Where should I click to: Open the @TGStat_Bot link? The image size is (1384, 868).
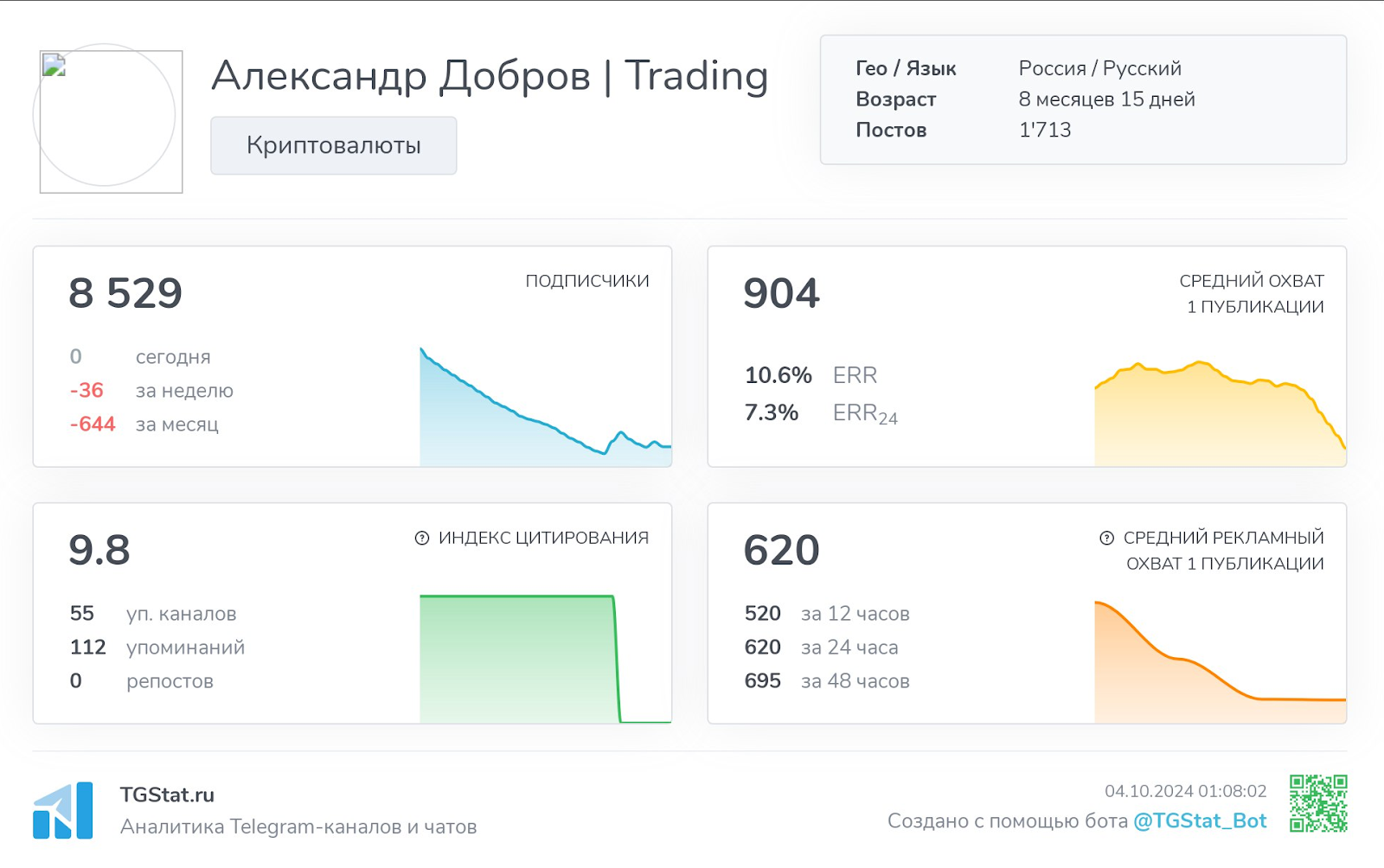point(1200,820)
